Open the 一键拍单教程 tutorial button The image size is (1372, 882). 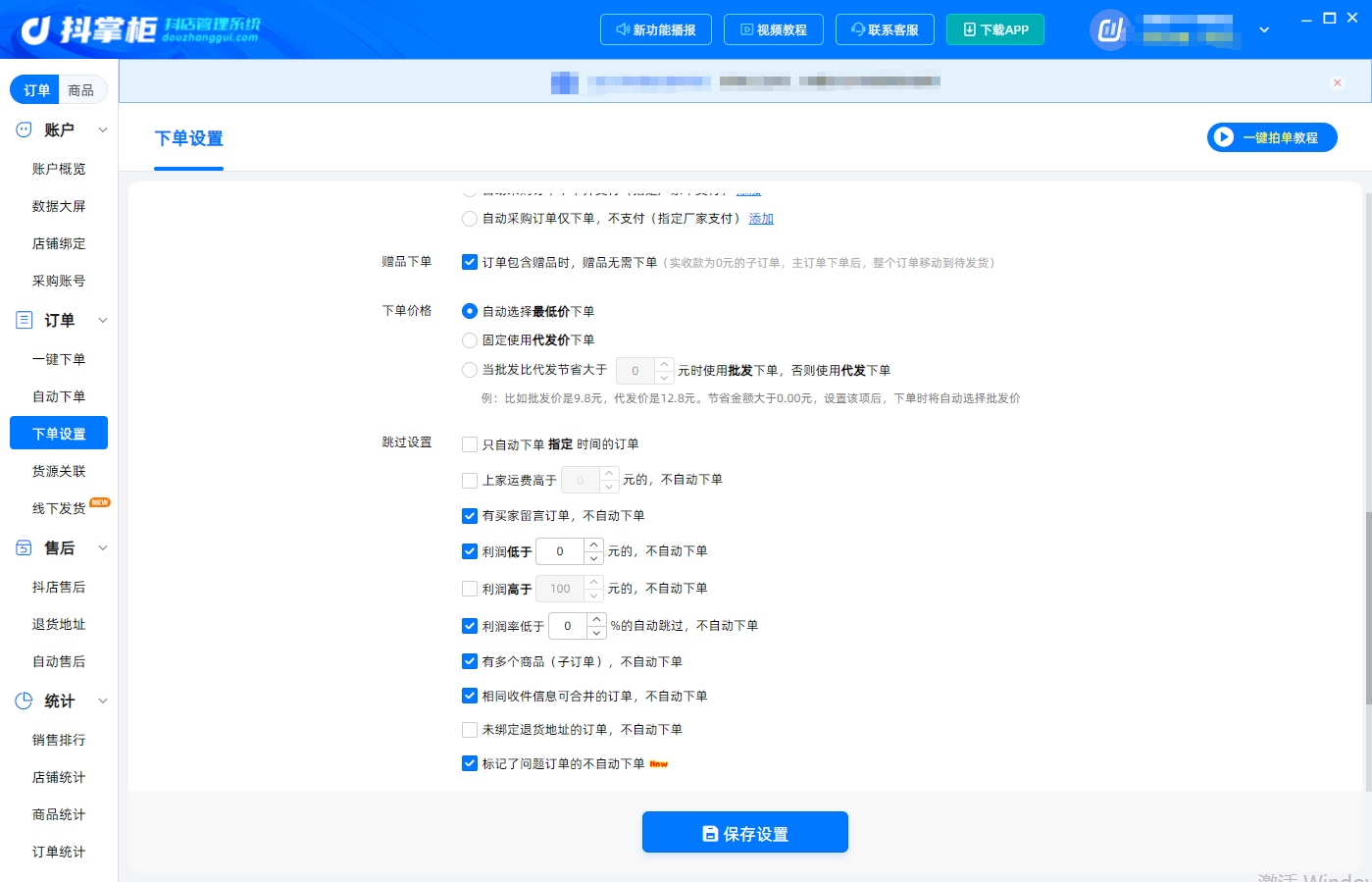click(x=1272, y=137)
